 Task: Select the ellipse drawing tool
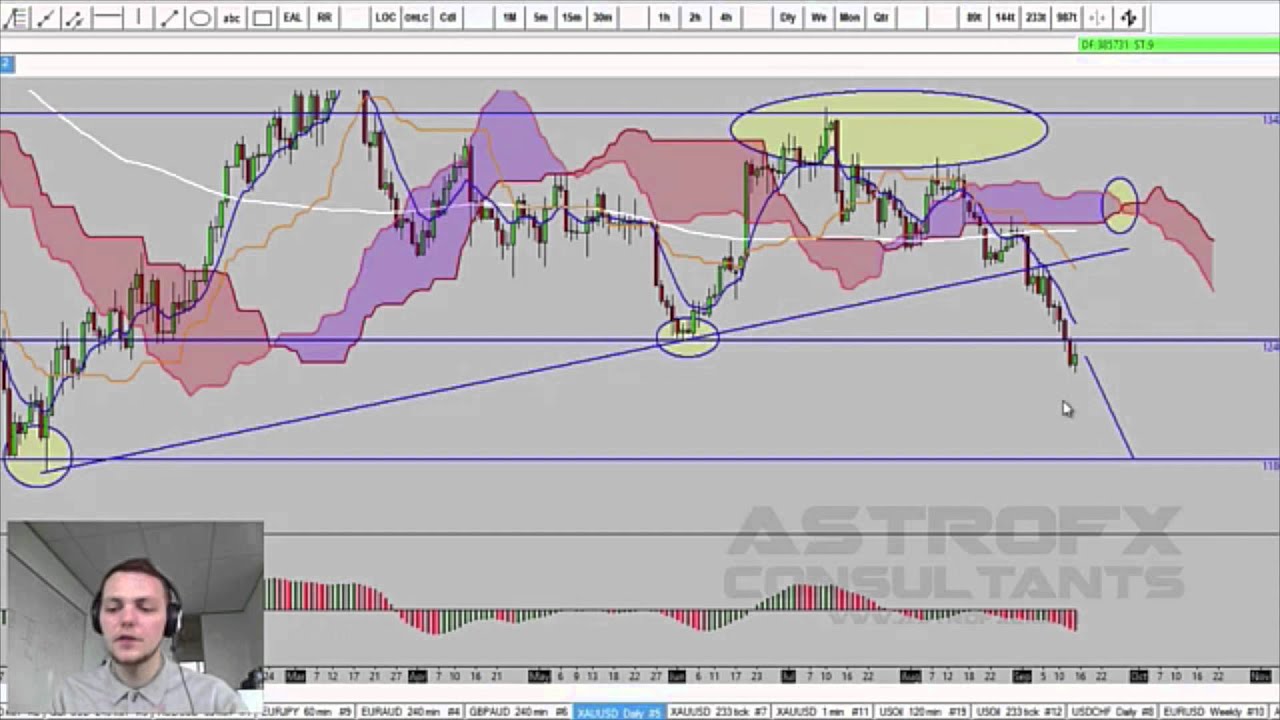200,17
